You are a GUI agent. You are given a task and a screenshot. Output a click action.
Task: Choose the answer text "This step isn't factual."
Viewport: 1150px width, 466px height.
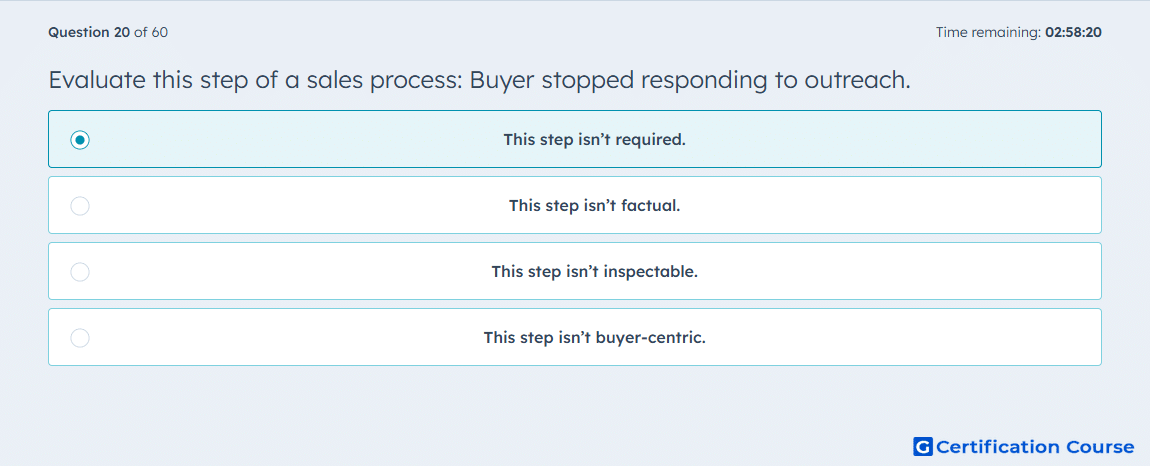pos(595,205)
